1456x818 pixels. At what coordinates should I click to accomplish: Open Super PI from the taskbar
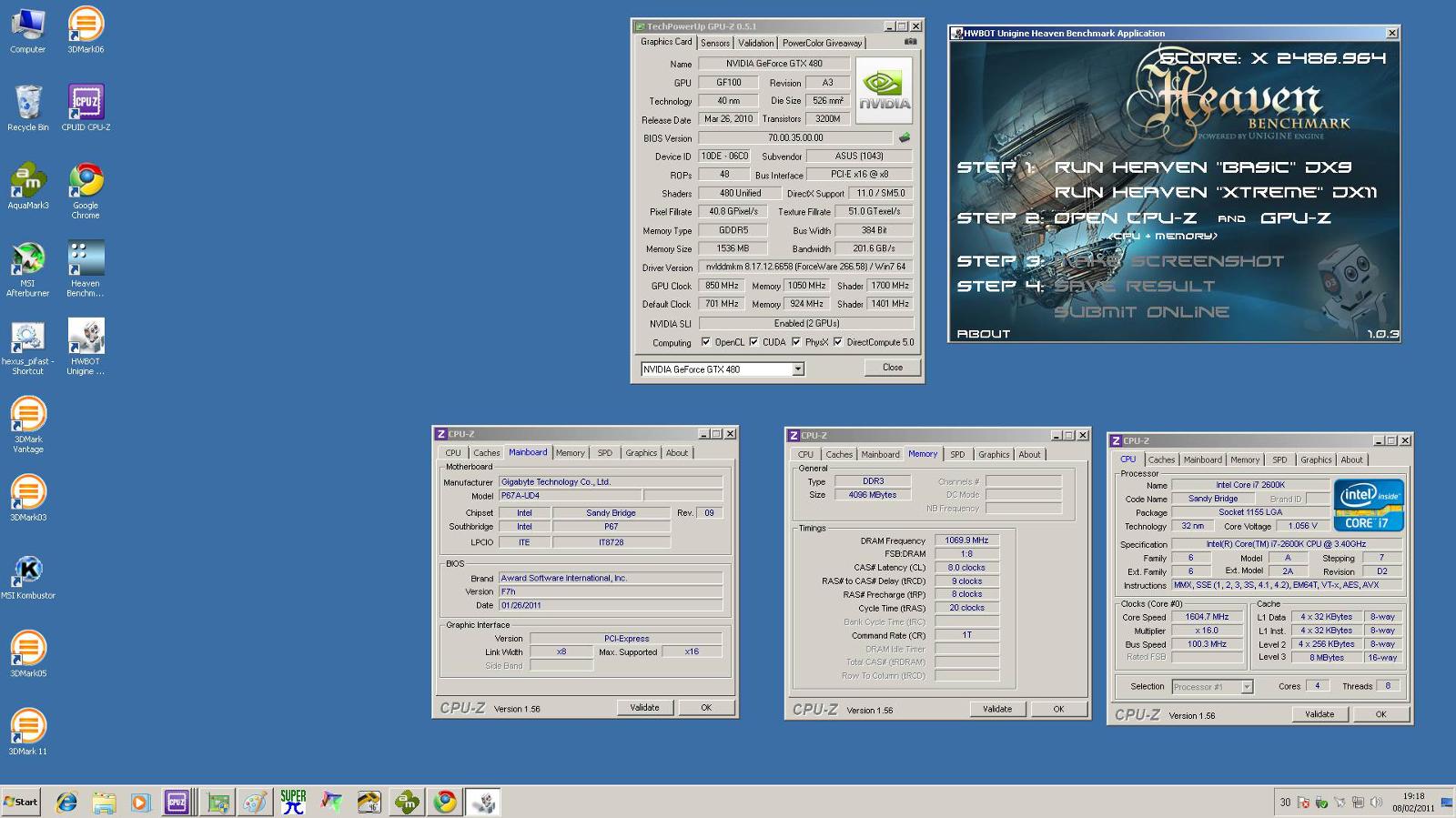click(293, 802)
